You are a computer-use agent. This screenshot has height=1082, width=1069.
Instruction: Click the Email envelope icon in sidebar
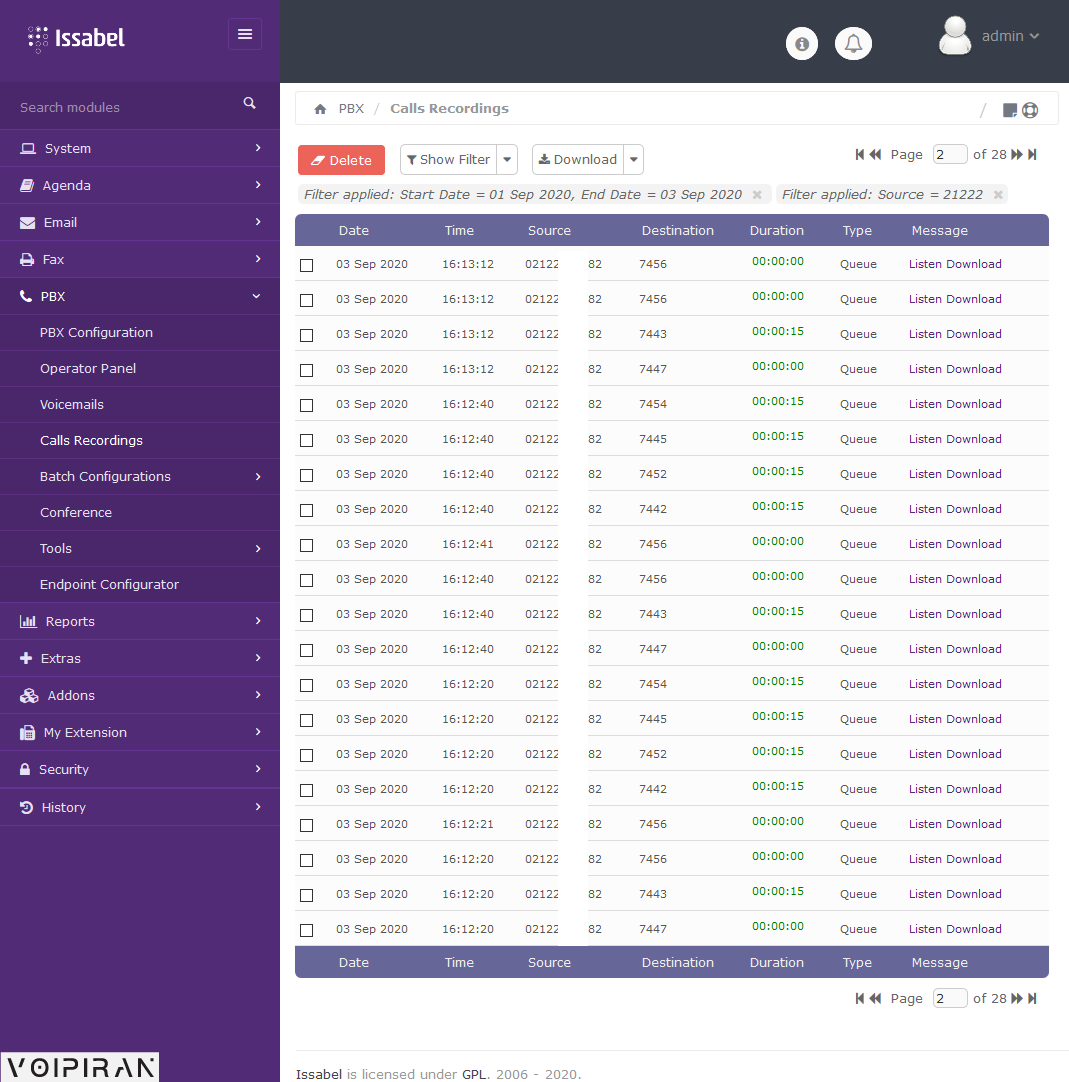28,223
